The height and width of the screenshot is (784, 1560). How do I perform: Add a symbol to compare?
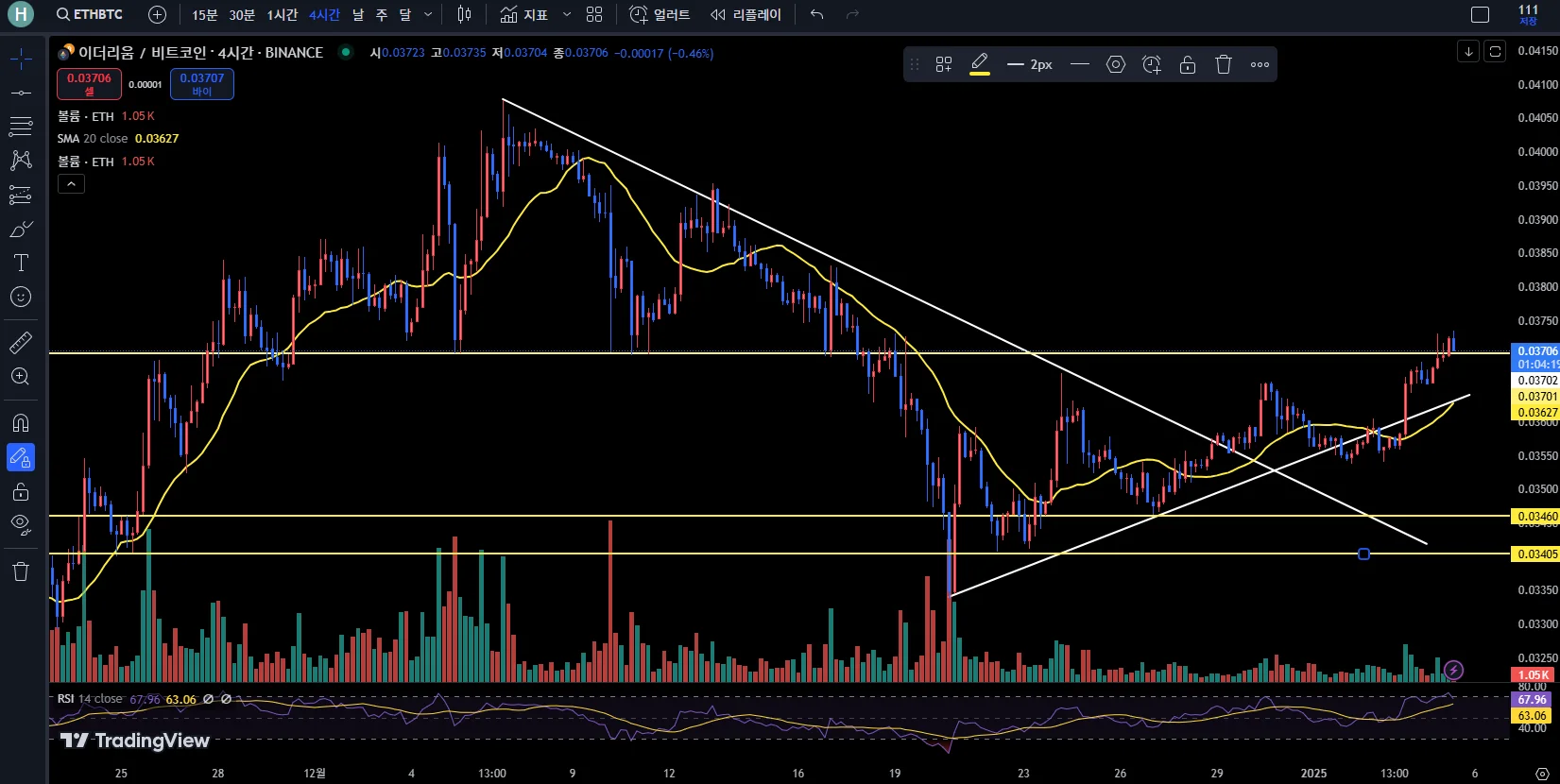(158, 14)
